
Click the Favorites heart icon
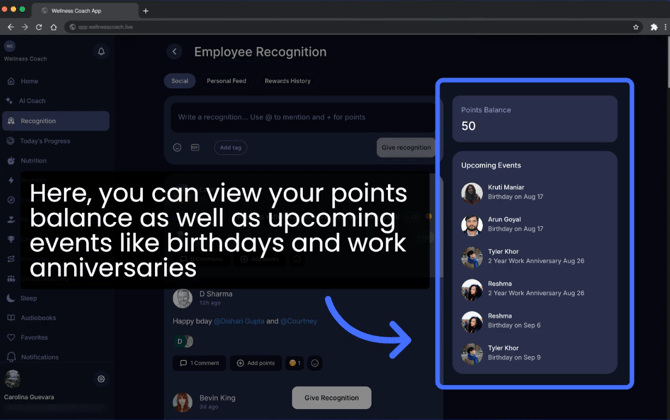(11, 338)
